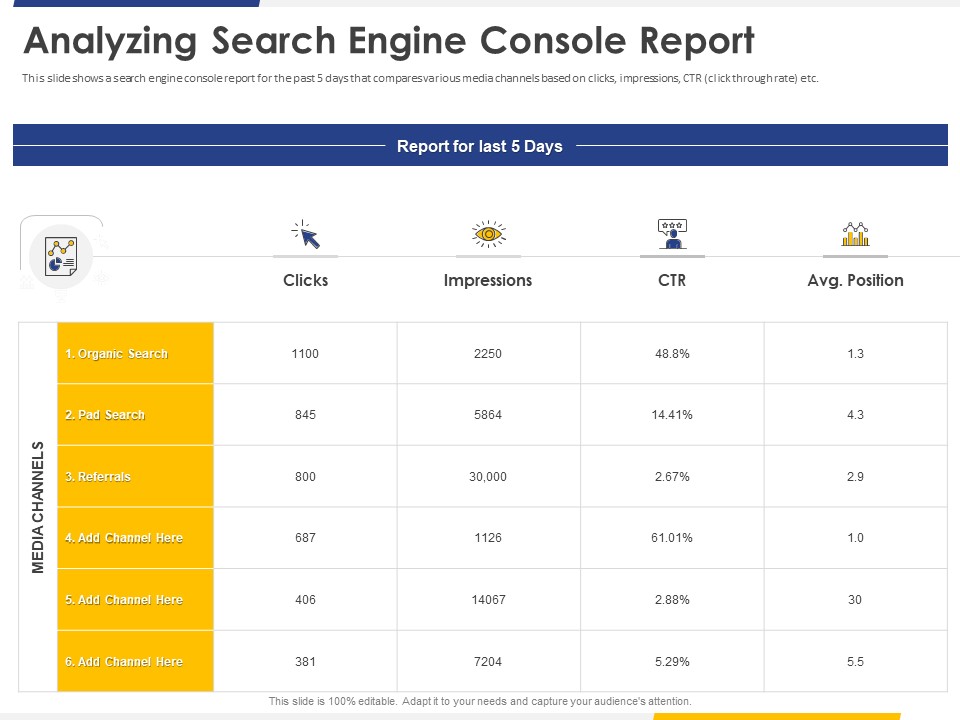Click the impressions value 5864

click(488, 415)
